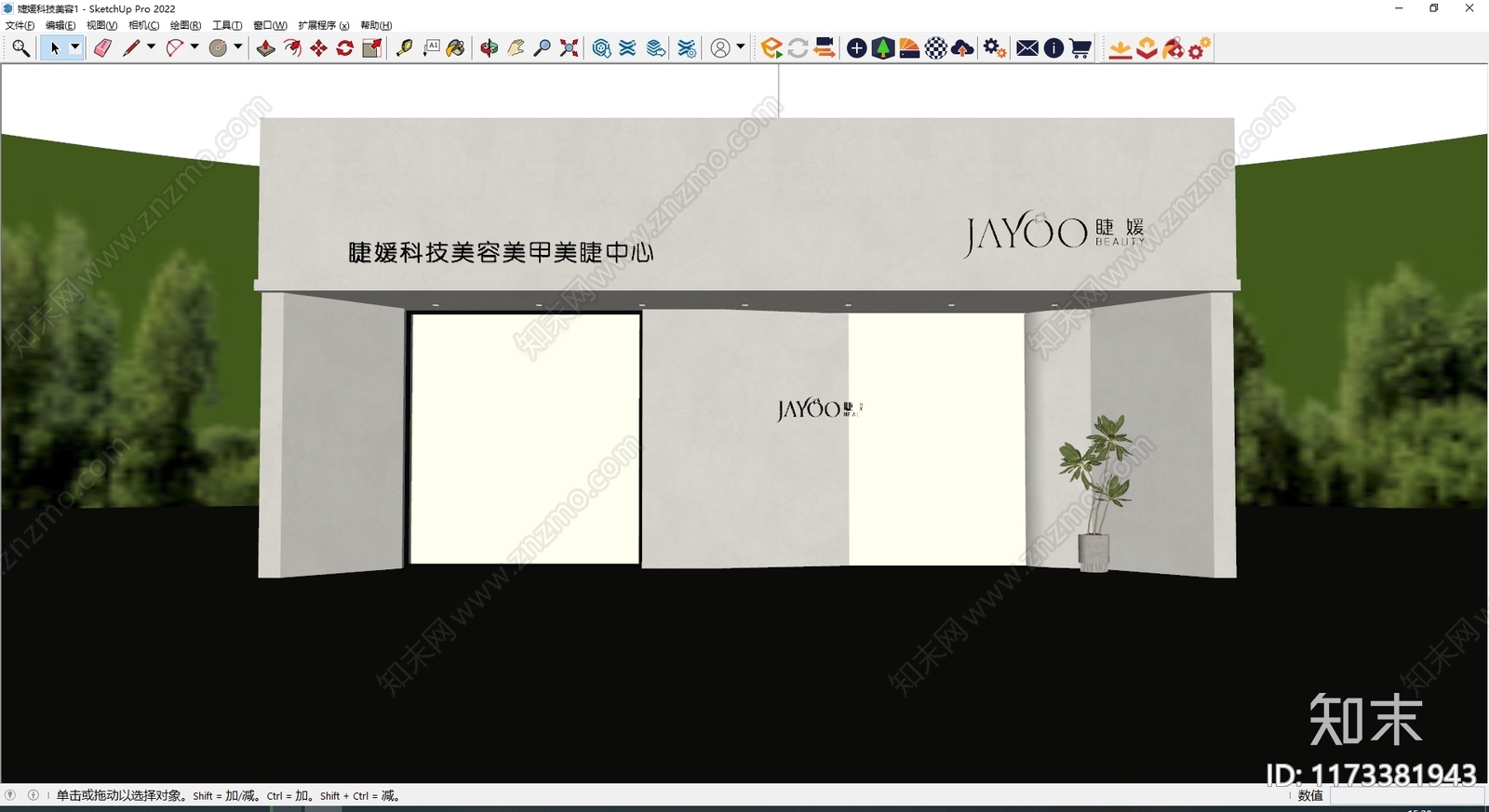The image size is (1489, 812).
Task: Open the 窗口(W) menu
Action: [270, 25]
